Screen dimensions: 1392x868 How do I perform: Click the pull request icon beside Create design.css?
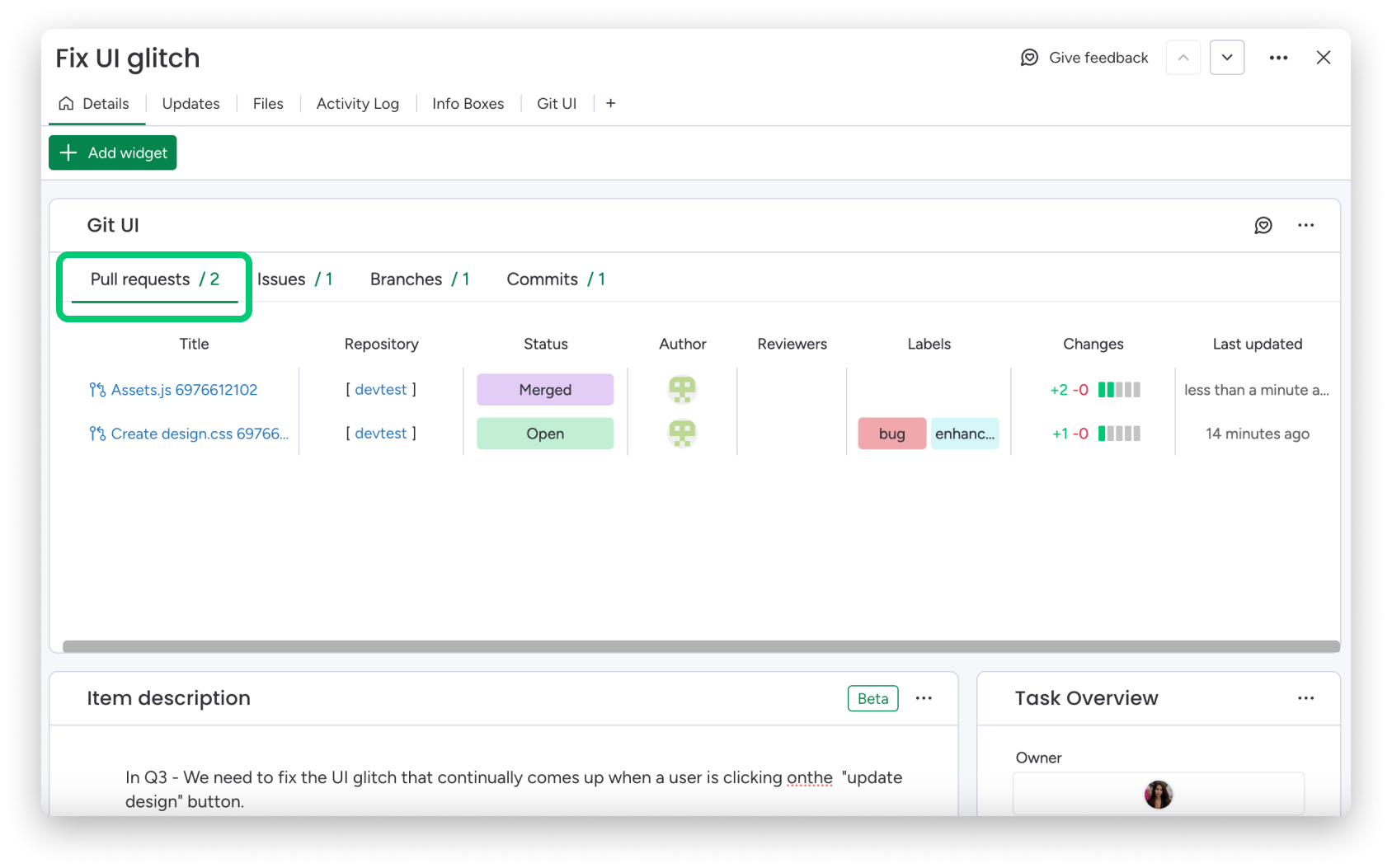click(x=96, y=434)
